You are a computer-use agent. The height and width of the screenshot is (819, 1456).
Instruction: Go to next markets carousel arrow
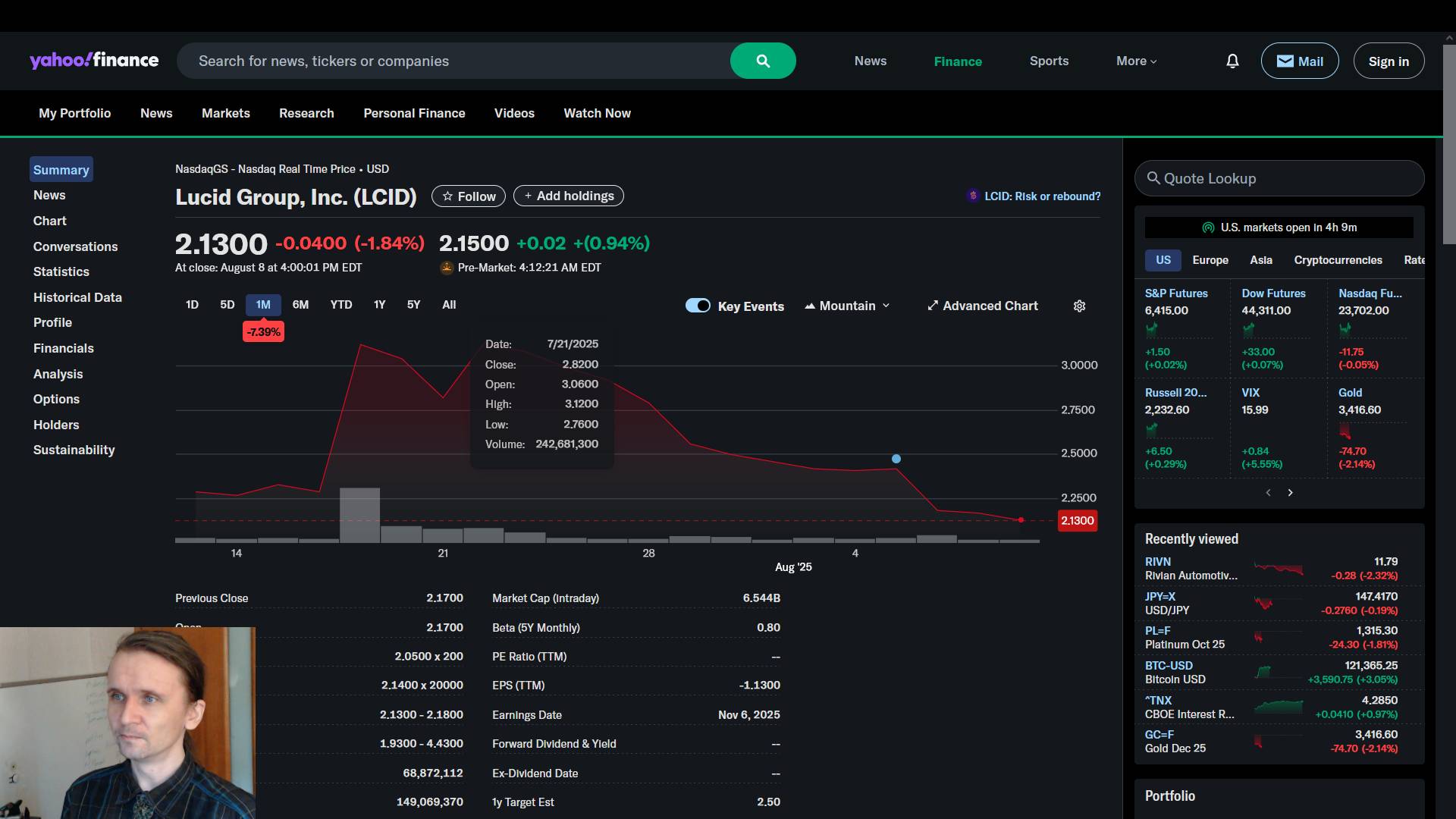[x=1290, y=493]
